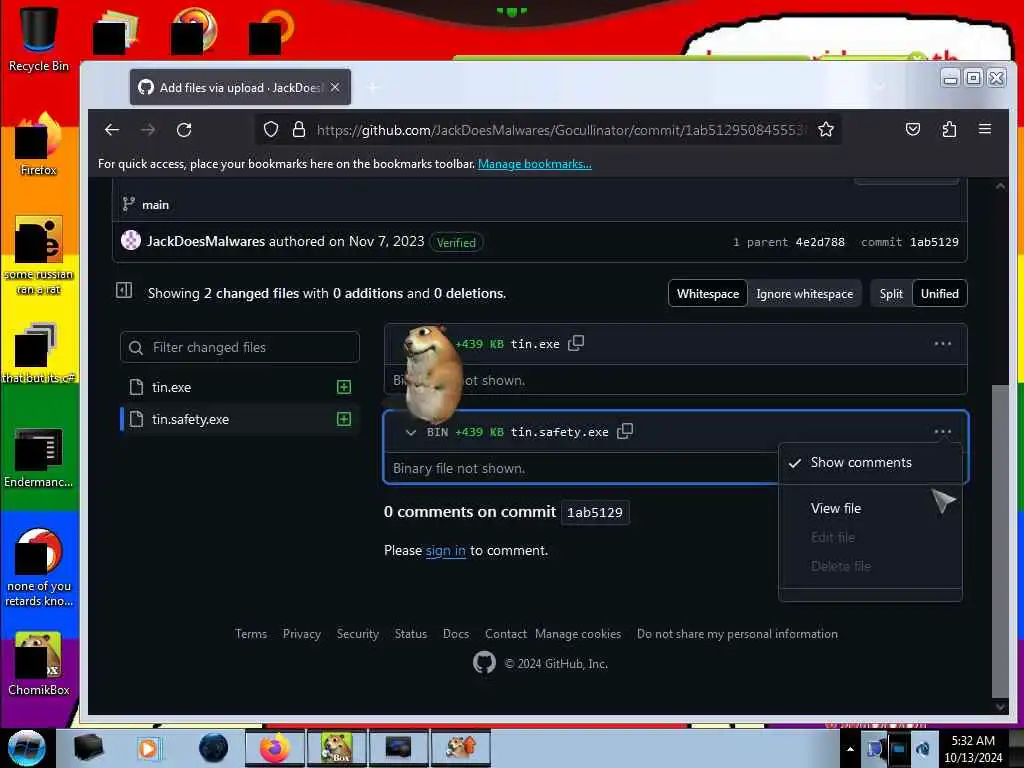Open the 'some russian ran a rat' desktop icon
The width and height of the screenshot is (1024, 768).
pyautogui.click(x=38, y=256)
